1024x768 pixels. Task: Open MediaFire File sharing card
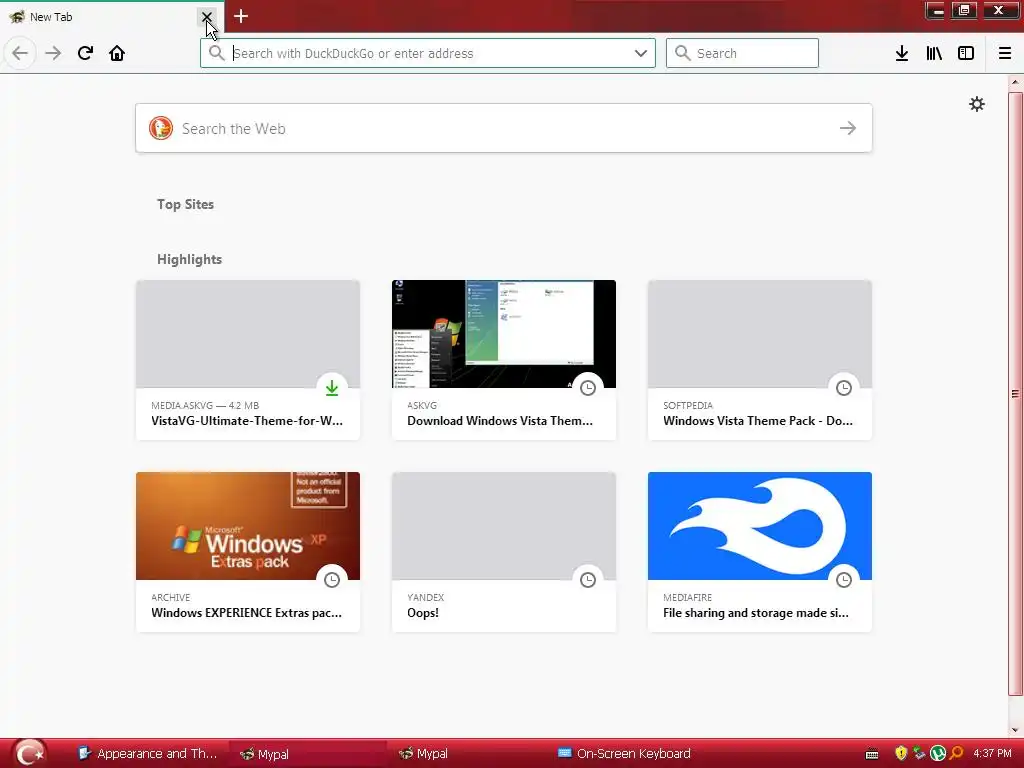(760, 552)
